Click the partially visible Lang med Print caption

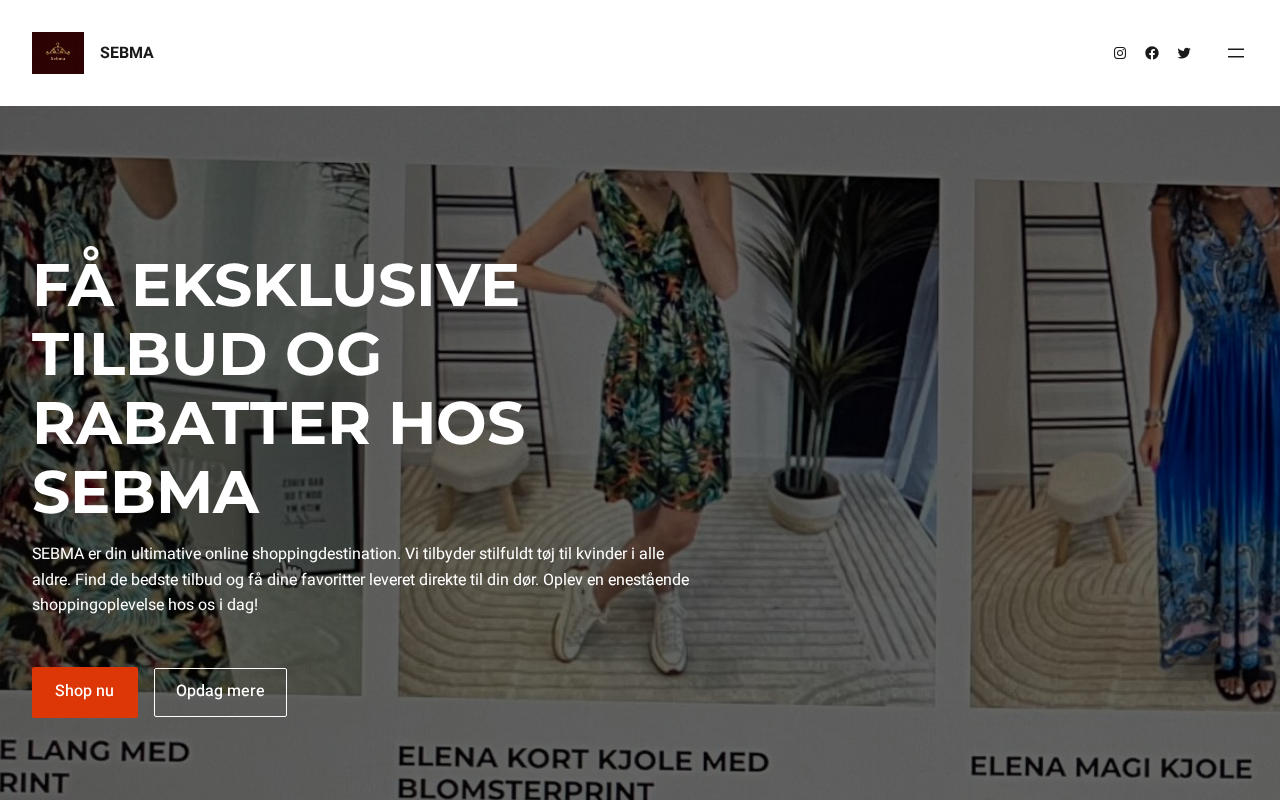(95, 766)
